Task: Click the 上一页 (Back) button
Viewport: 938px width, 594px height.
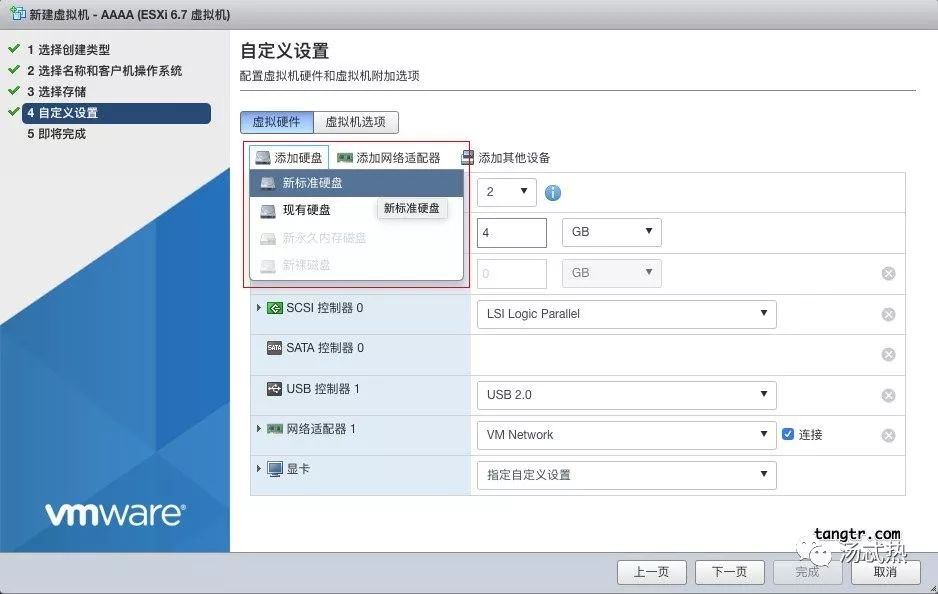Action: pyautogui.click(x=651, y=572)
